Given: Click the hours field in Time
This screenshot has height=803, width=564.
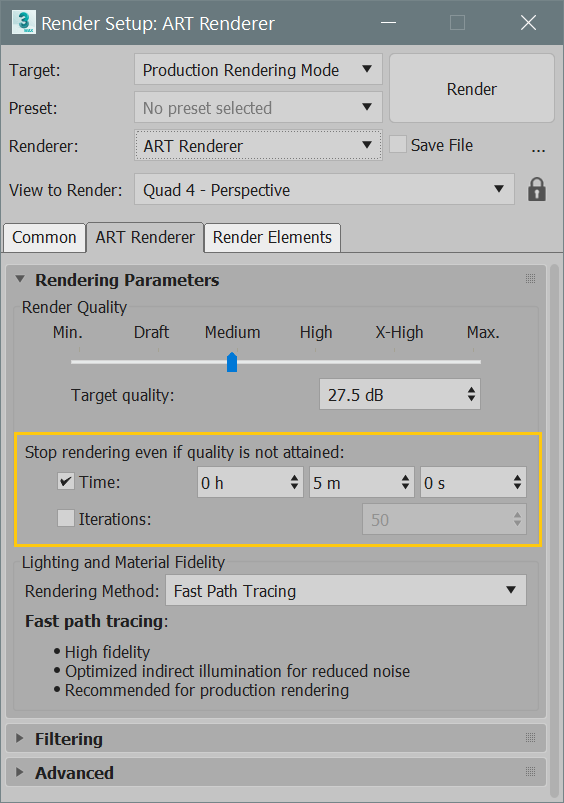Looking at the screenshot, I should 250,482.
